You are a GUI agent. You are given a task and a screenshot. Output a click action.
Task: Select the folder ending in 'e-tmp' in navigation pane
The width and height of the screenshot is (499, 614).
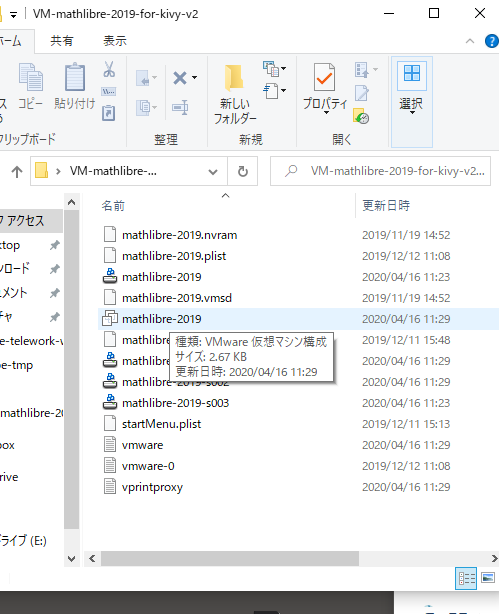click(x=16, y=365)
